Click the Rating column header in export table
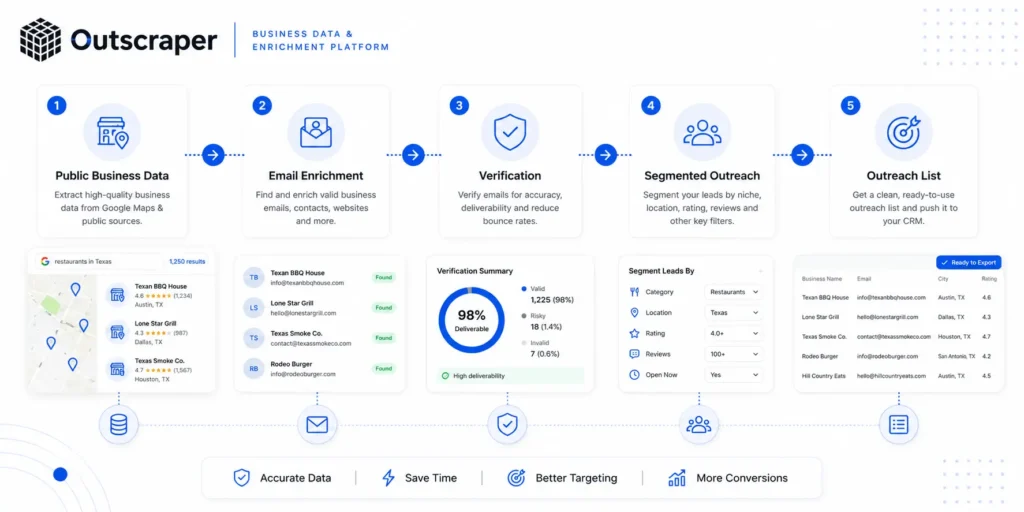1024x512 pixels. point(989,279)
